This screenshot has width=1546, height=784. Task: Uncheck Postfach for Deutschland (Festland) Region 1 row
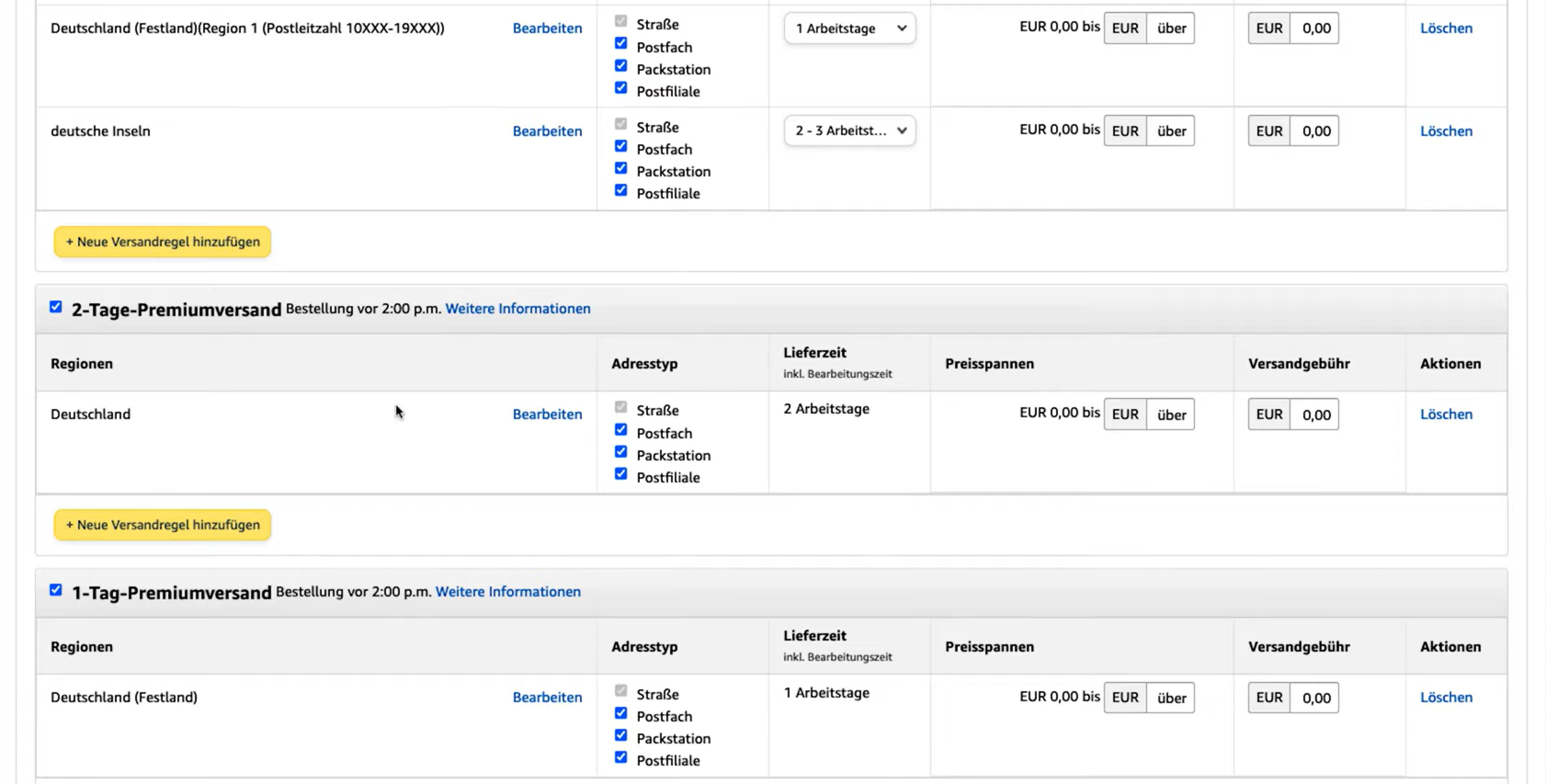pyautogui.click(x=621, y=43)
